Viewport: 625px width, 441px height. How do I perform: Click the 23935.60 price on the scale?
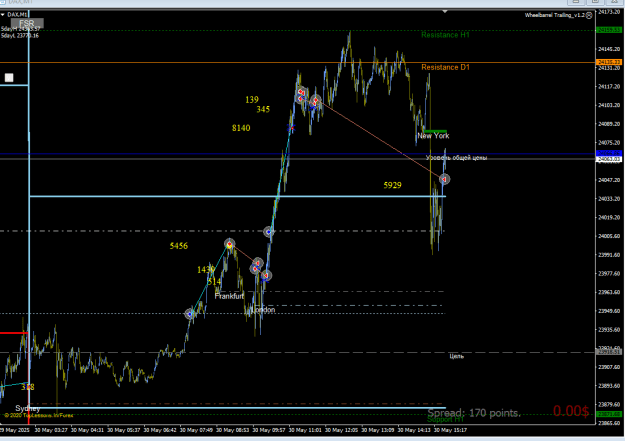point(609,329)
